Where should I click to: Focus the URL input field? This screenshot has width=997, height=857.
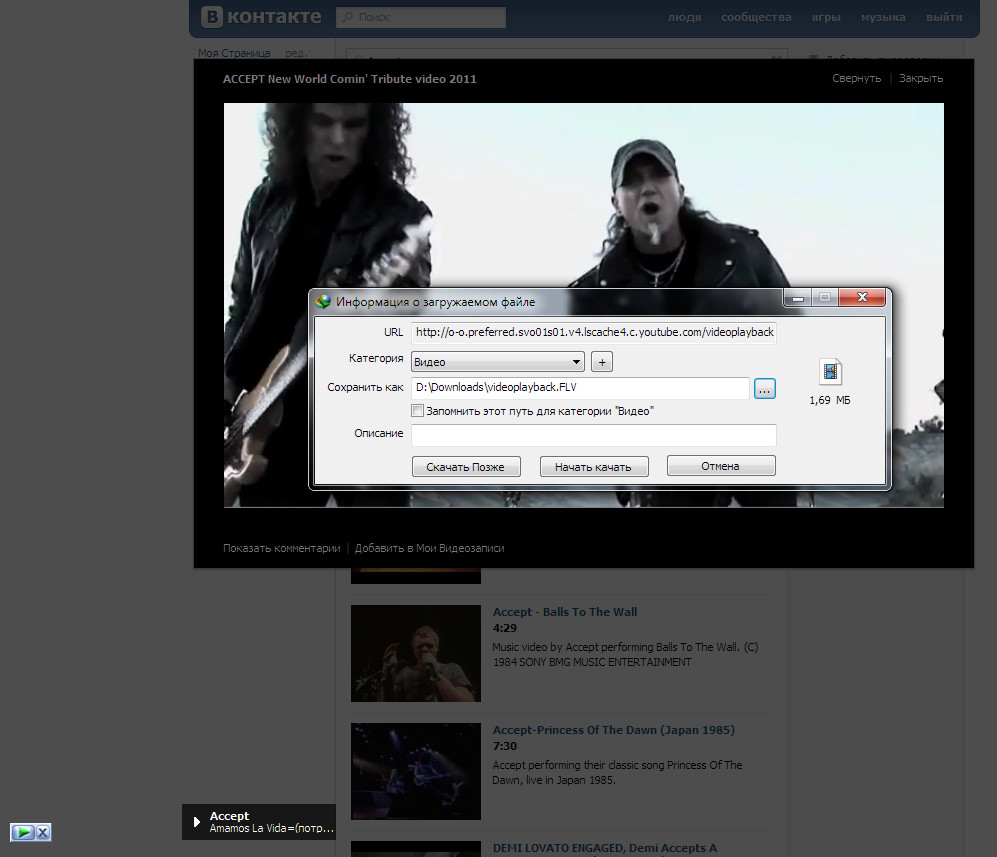pyautogui.click(x=594, y=333)
